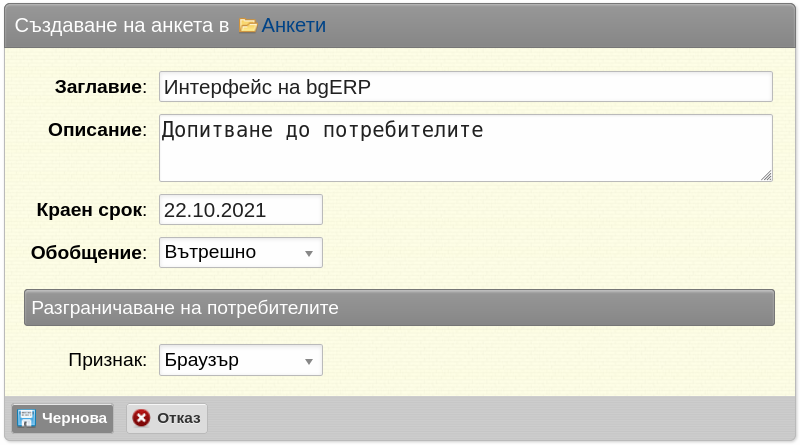Click the floppy disk save icon
The height and width of the screenshot is (445, 800).
coord(27,418)
